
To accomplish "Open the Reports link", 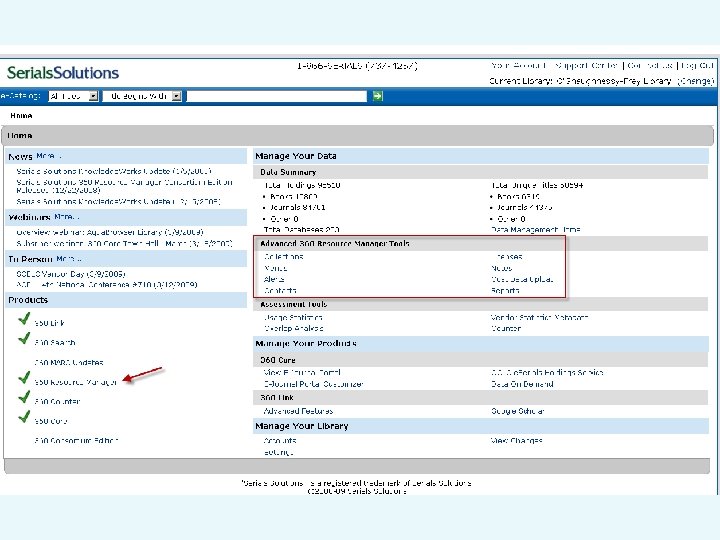I will tap(505, 291).
